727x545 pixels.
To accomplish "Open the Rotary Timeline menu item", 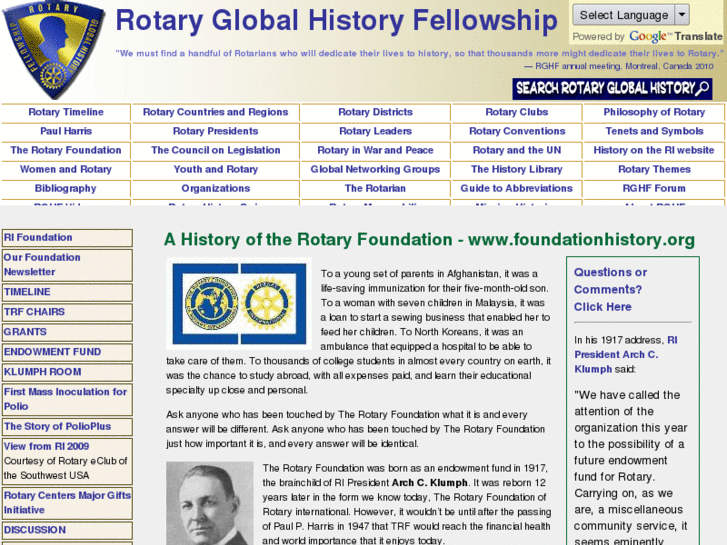I will (x=66, y=112).
